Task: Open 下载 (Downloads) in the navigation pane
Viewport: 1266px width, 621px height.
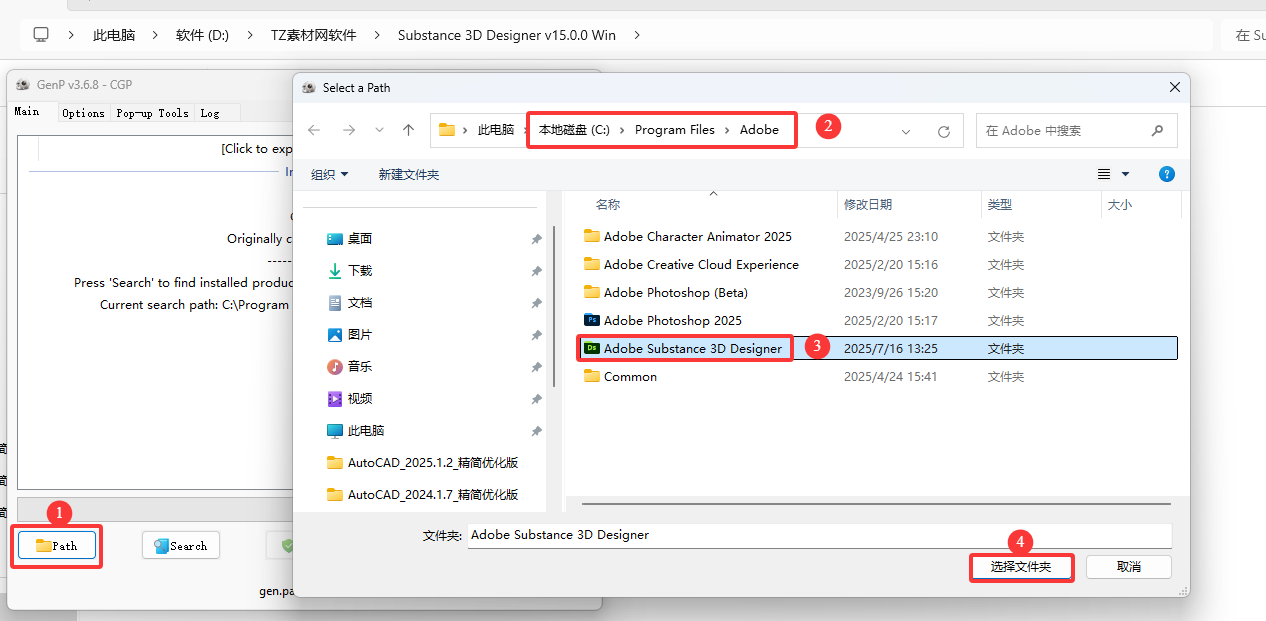Action: coord(360,270)
